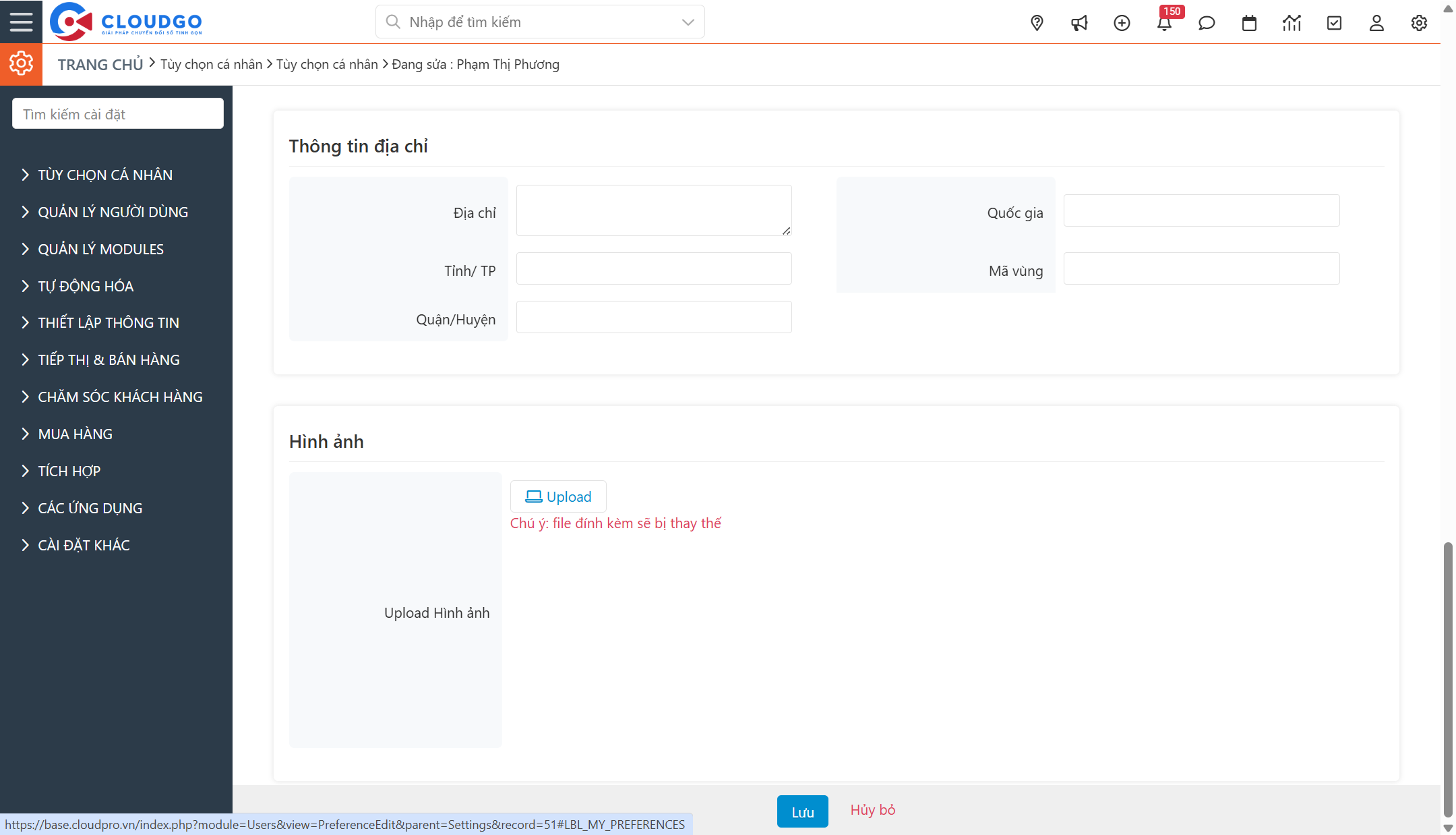Open the megaphone announcements icon
Image resolution: width=1456 pixels, height=835 pixels.
pyautogui.click(x=1079, y=23)
